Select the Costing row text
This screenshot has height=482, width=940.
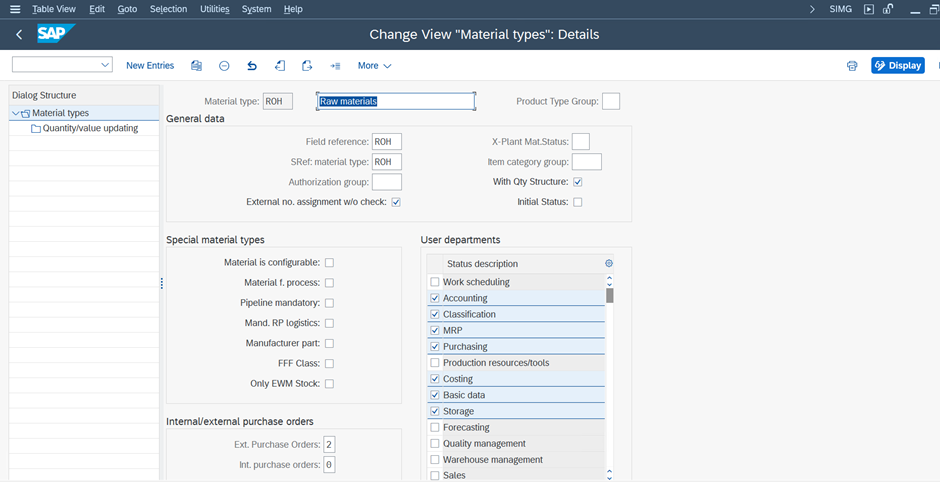pyautogui.click(x=458, y=379)
